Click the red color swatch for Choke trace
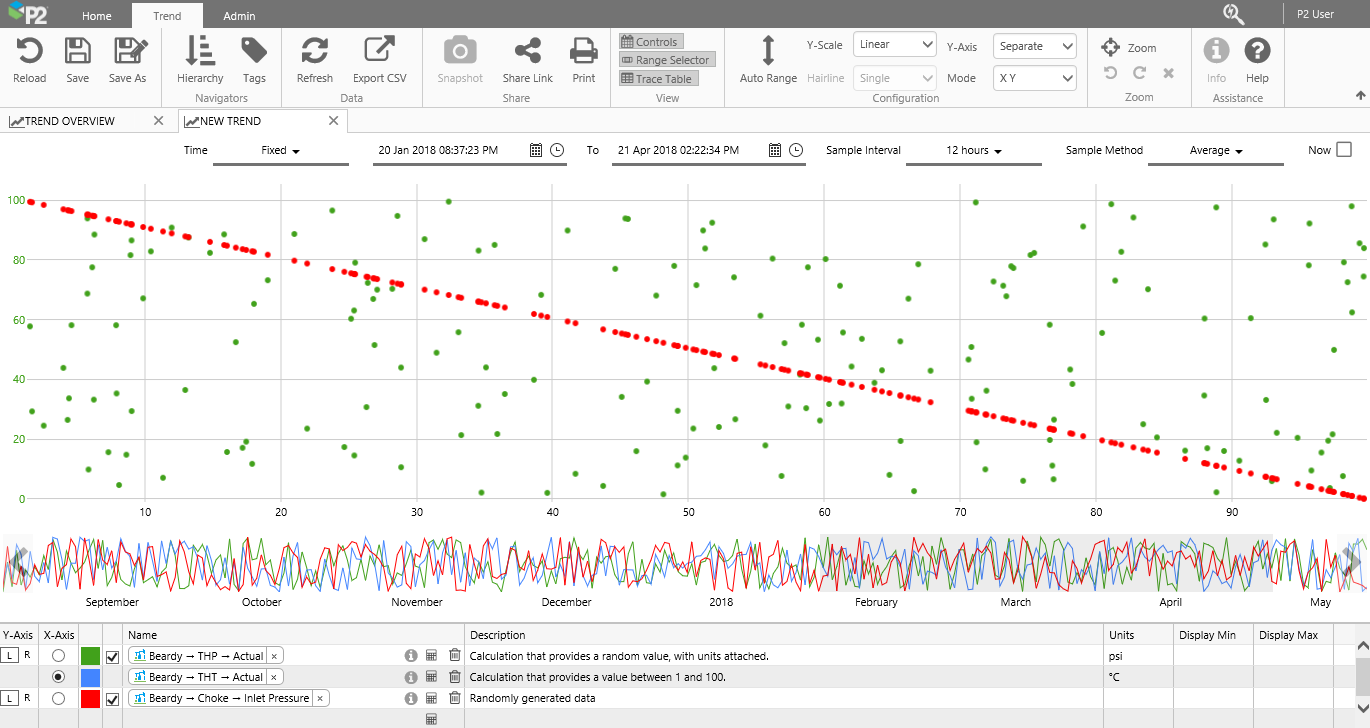The height and width of the screenshot is (728, 1370). [x=90, y=698]
